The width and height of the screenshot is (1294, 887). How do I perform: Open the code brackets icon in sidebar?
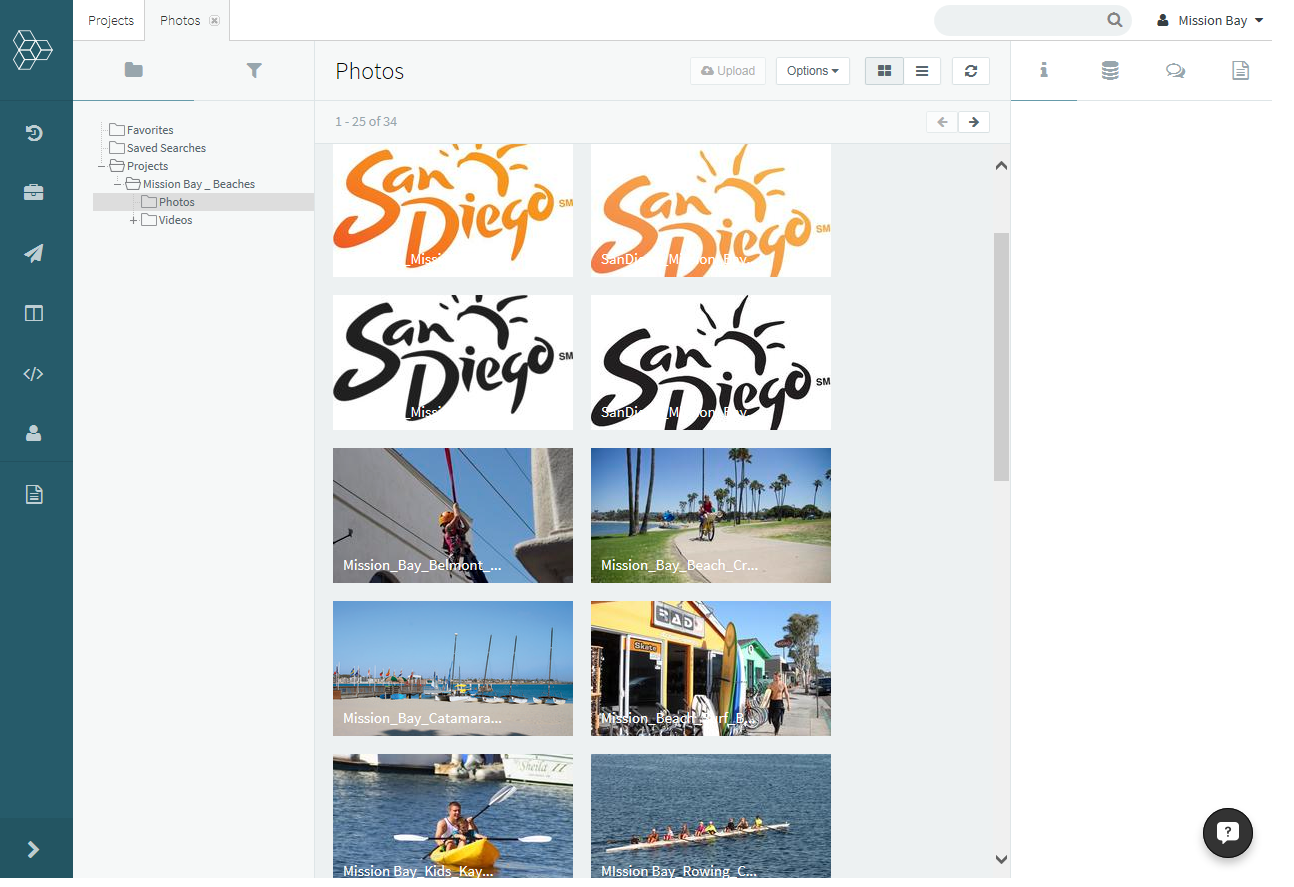tap(34, 374)
